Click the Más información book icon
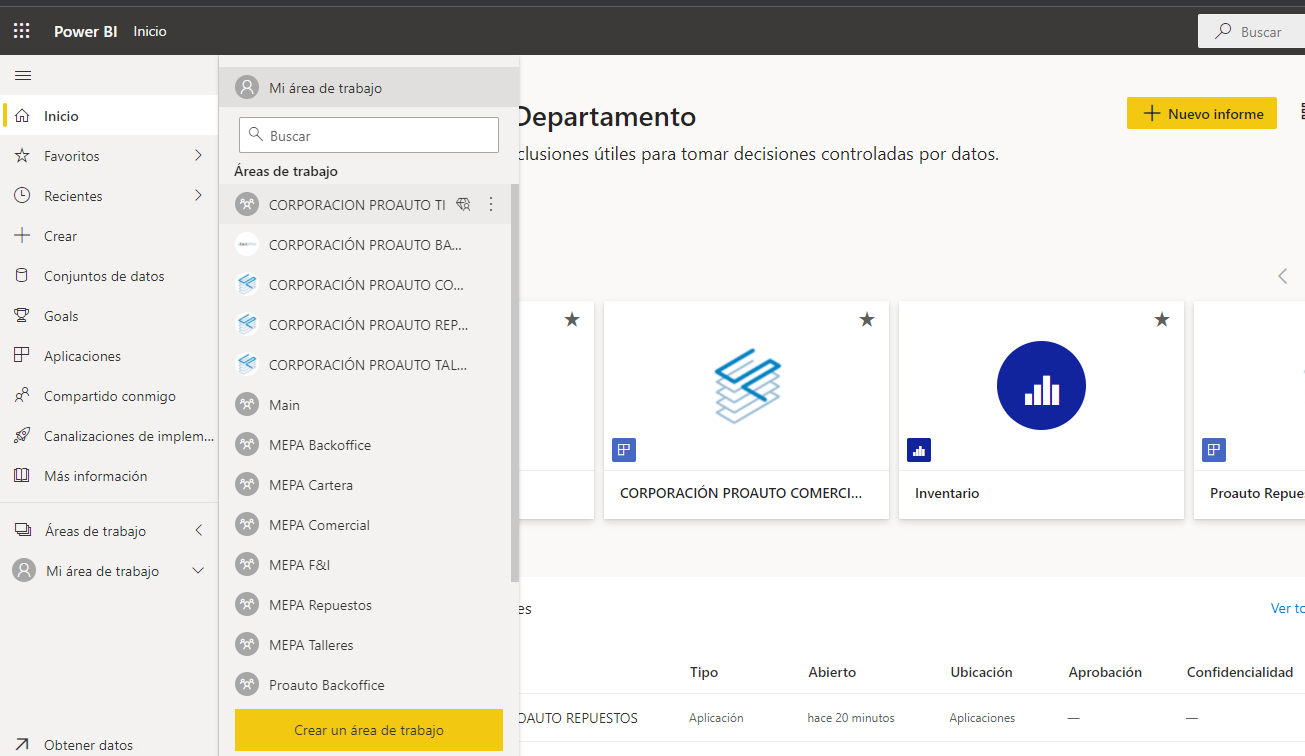Image resolution: width=1305 pixels, height=756 pixels. tap(22, 476)
